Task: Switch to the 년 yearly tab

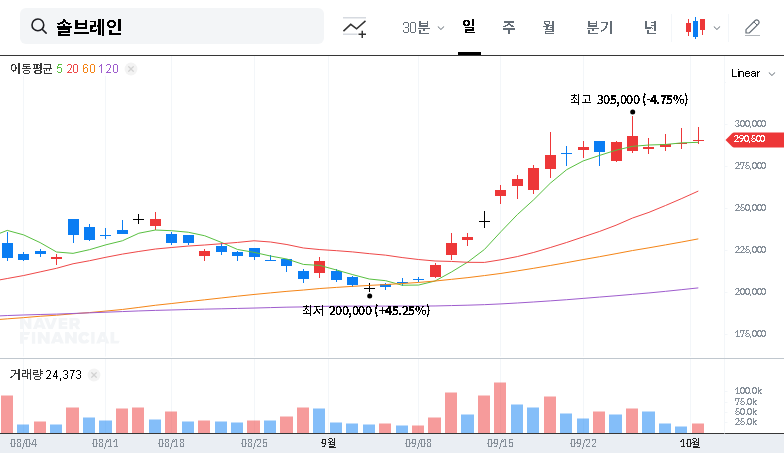Action: click(650, 28)
